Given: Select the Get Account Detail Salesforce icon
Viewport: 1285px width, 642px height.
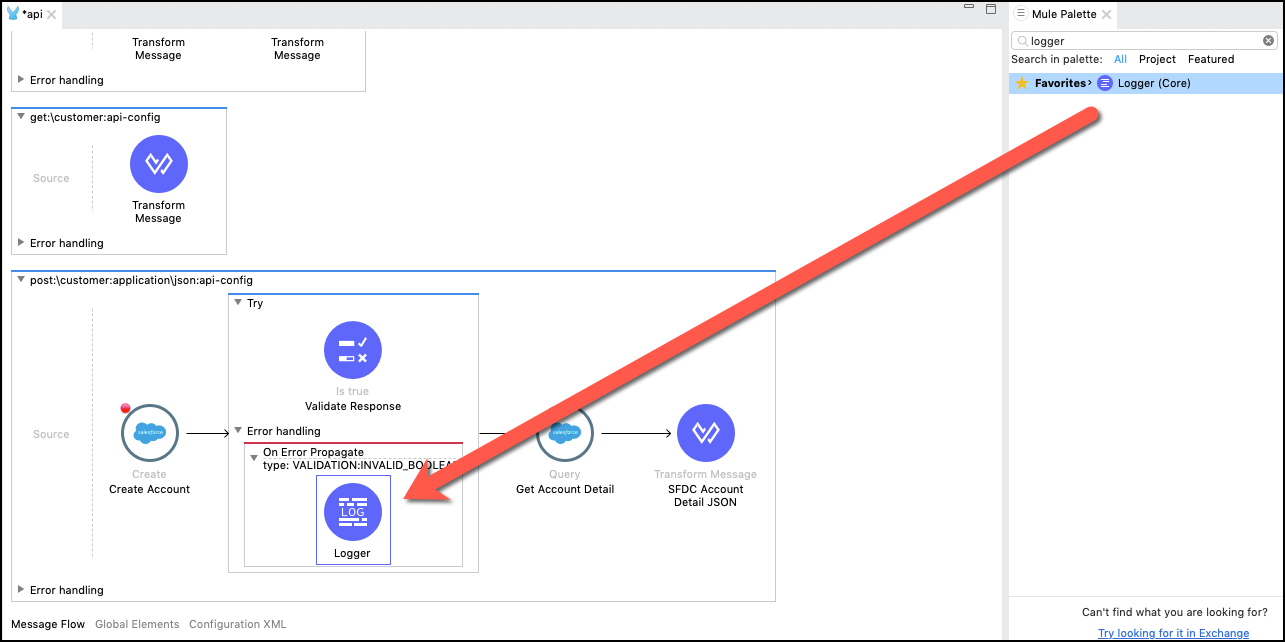Looking at the screenshot, I should (565, 433).
